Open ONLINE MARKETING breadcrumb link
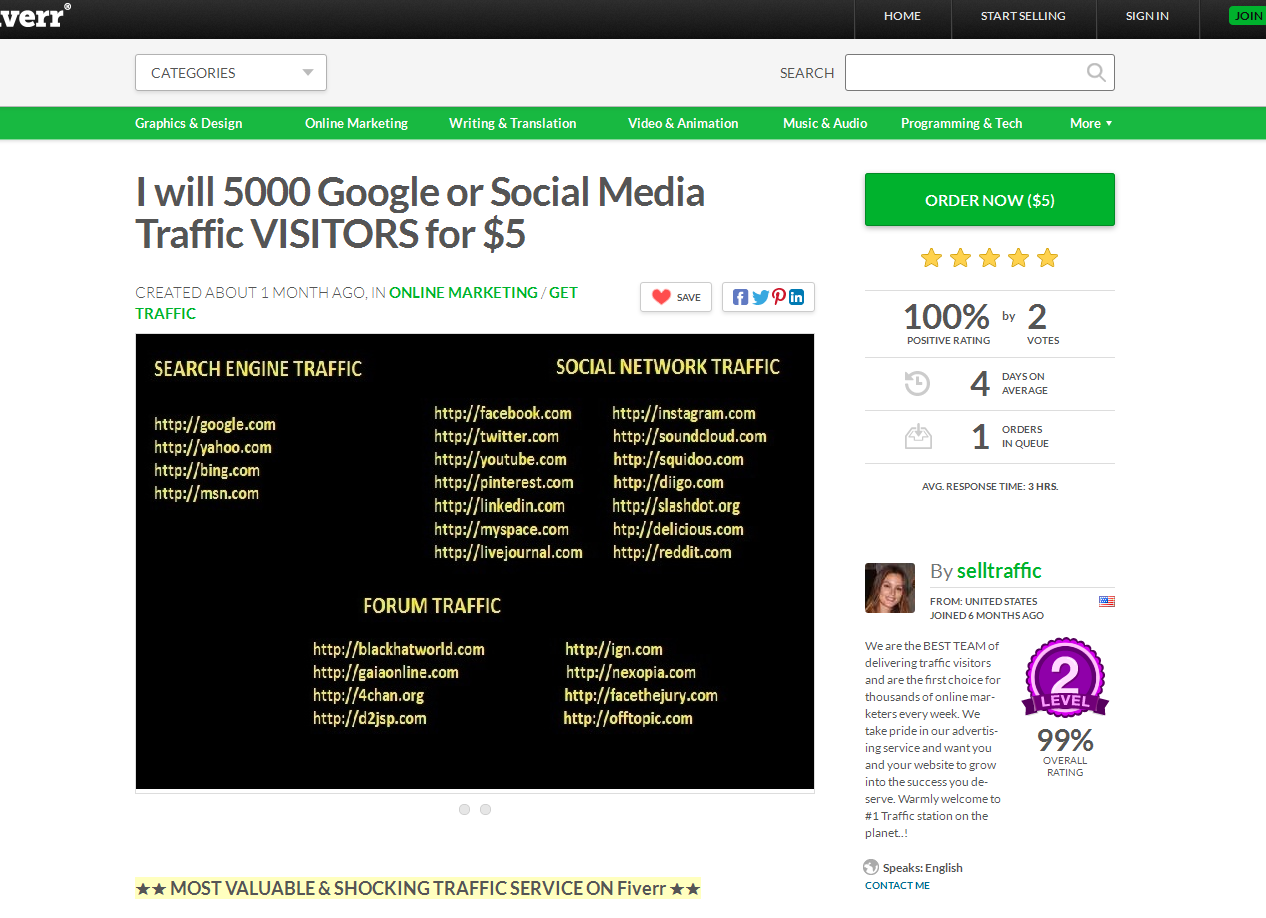The width and height of the screenshot is (1266, 918). [463, 293]
